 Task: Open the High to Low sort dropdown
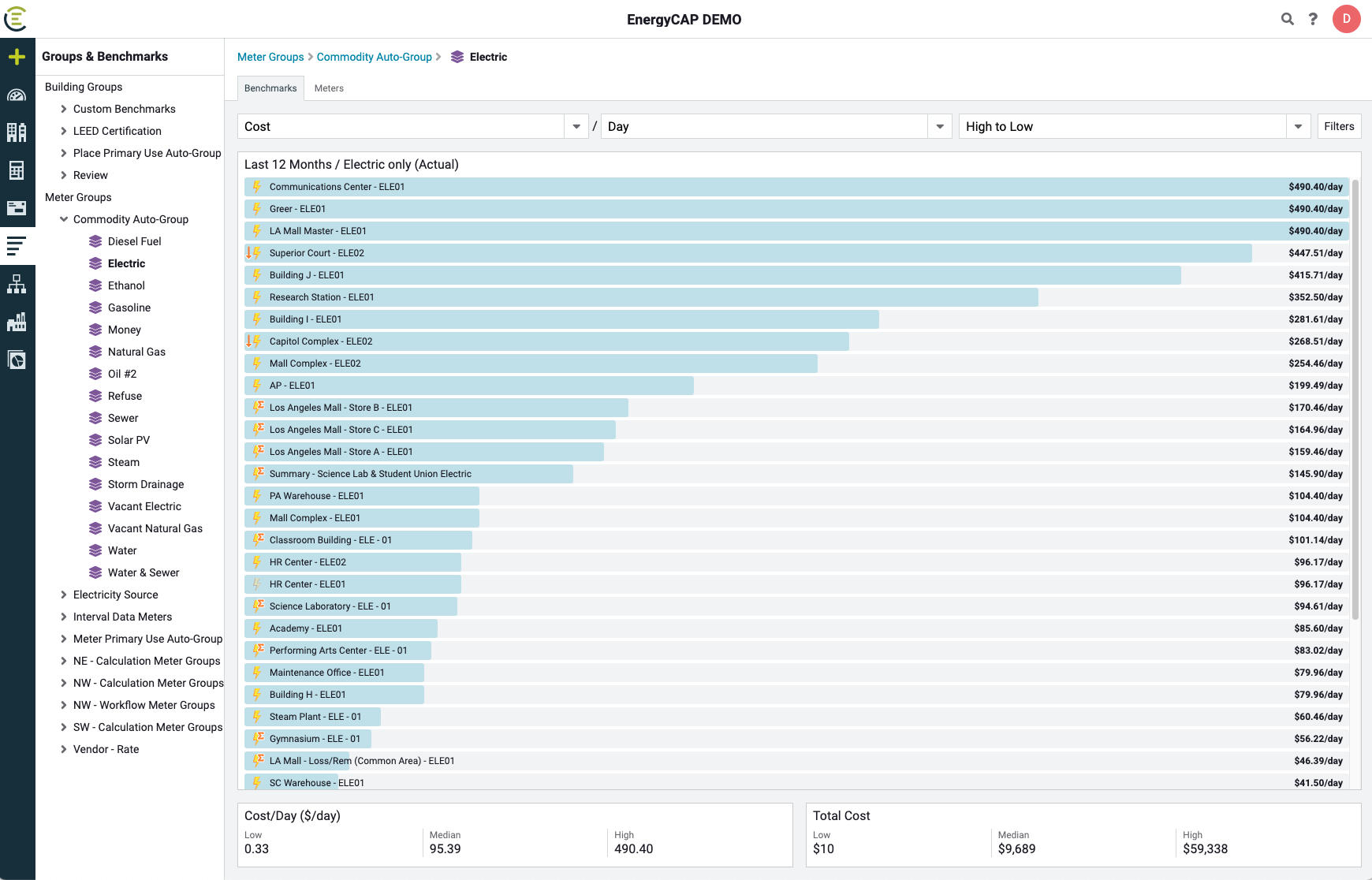pyautogui.click(x=1298, y=126)
